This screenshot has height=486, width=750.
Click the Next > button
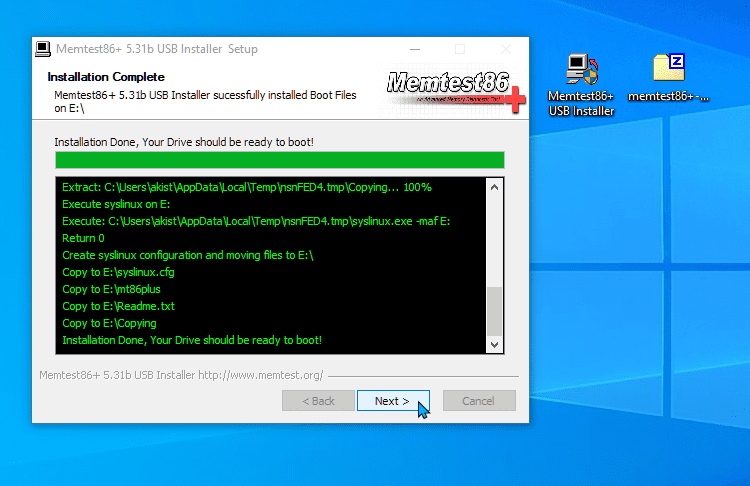pyautogui.click(x=393, y=401)
